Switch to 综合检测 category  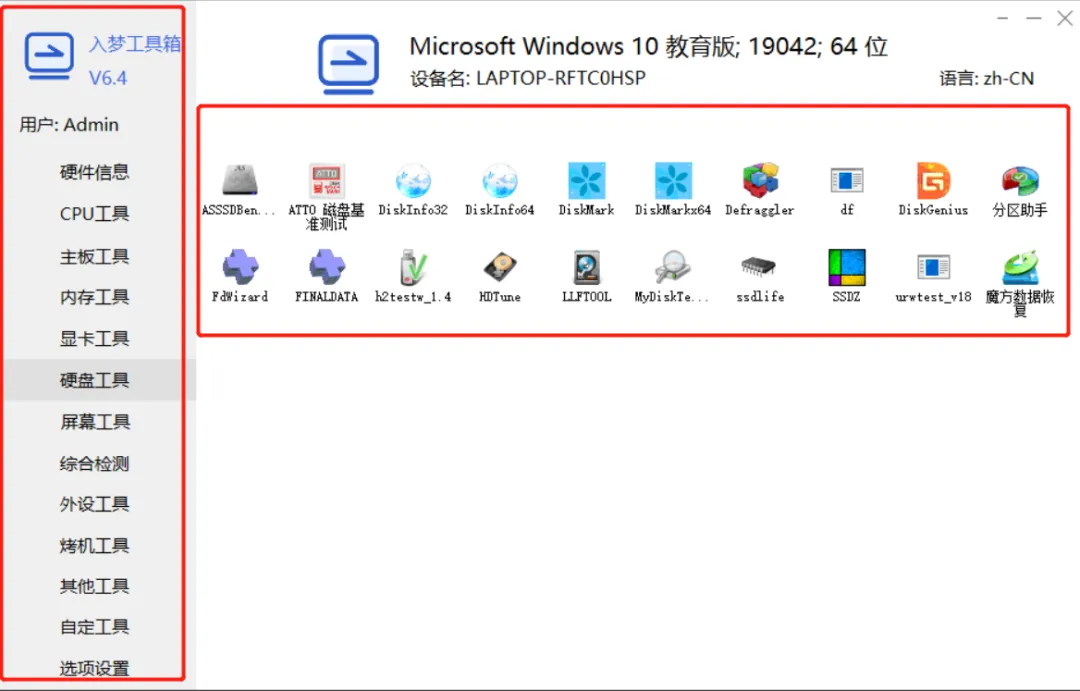(94, 464)
